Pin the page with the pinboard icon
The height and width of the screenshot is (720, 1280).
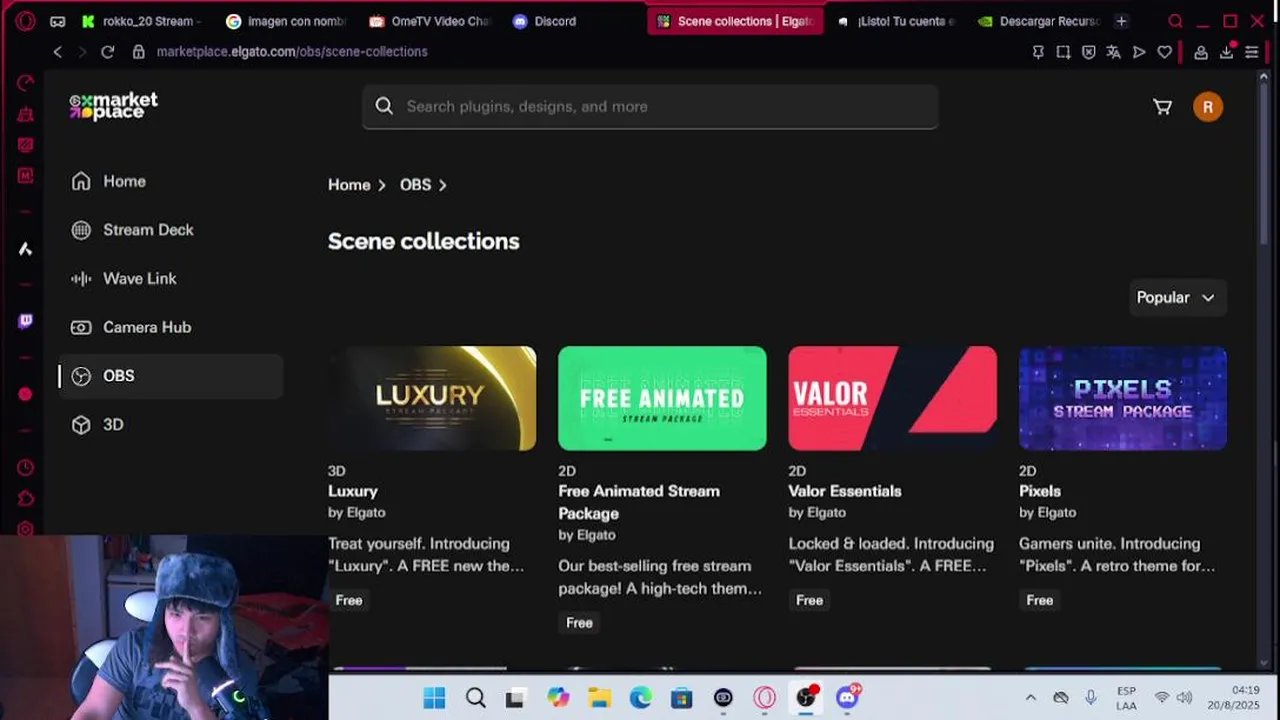[1038, 52]
